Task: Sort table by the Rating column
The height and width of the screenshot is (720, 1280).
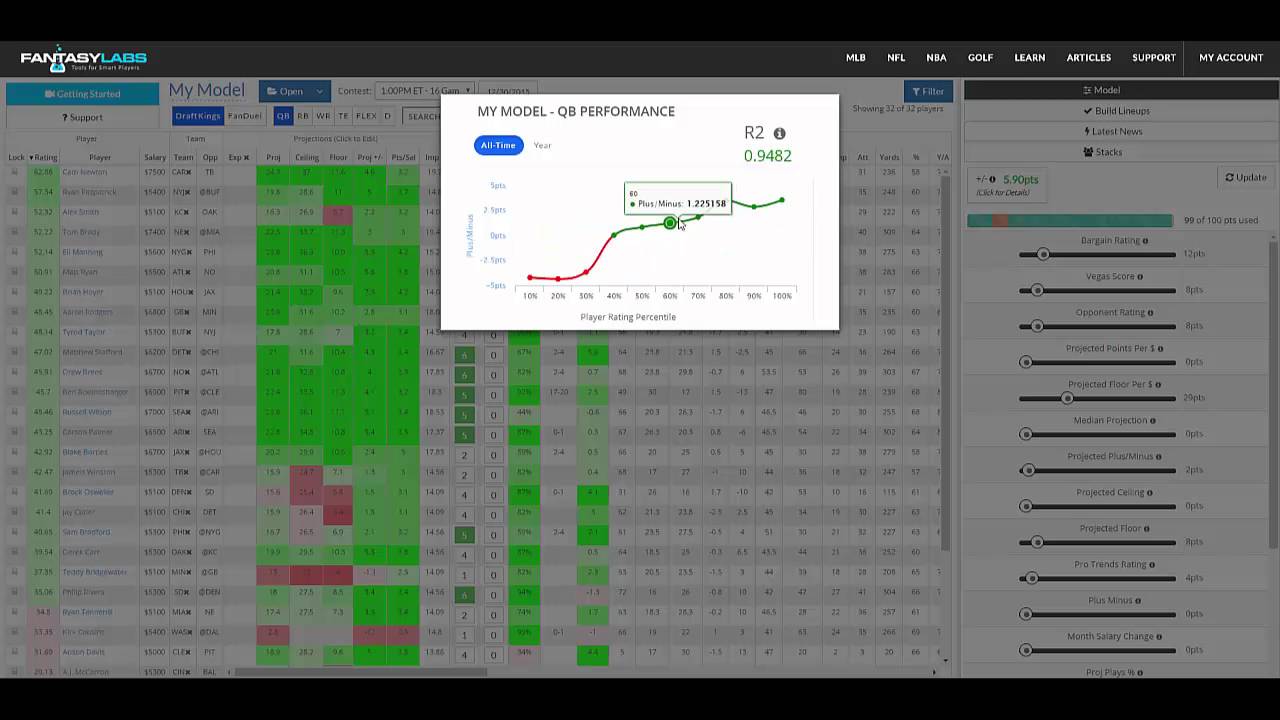Action: [x=44, y=157]
